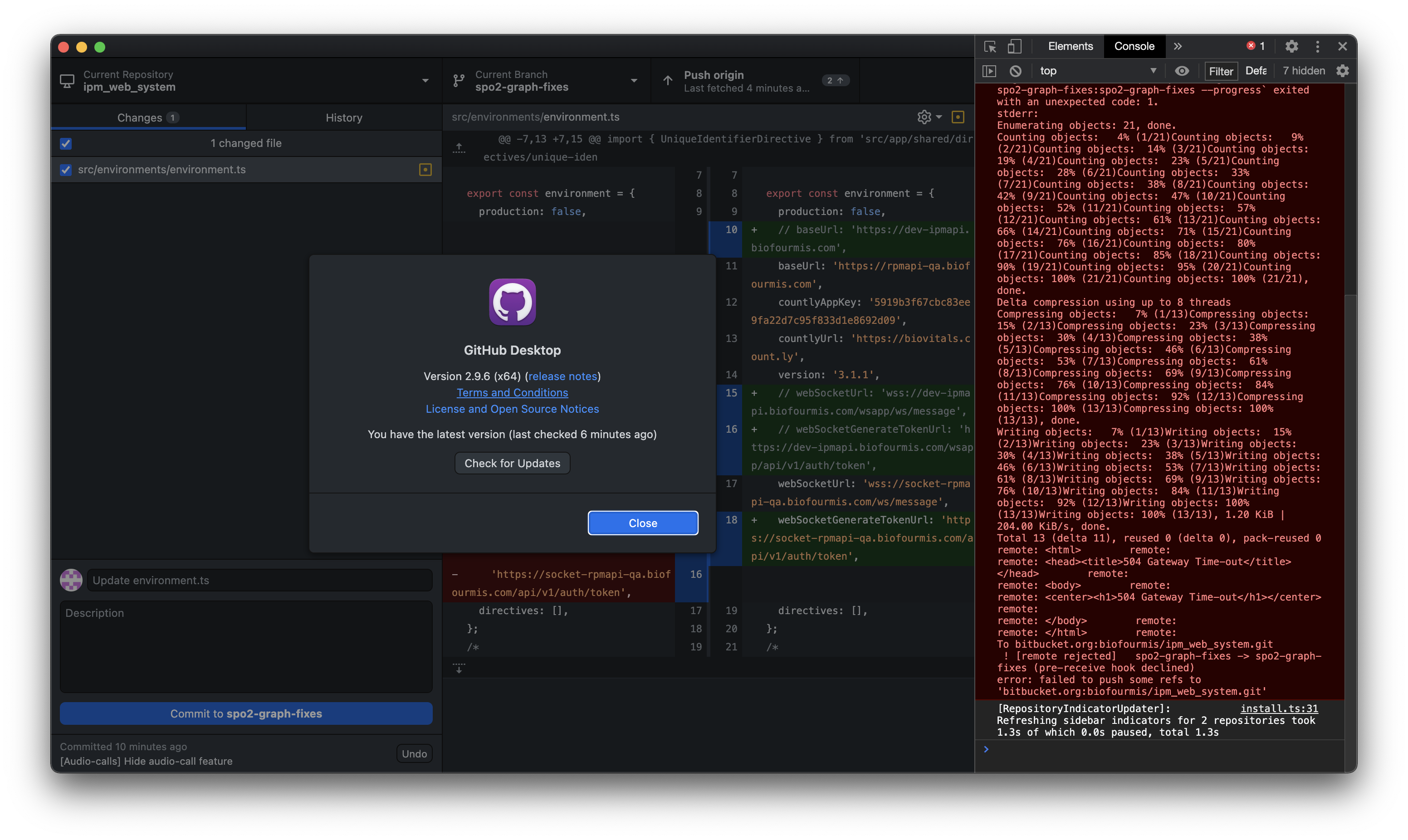The width and height of the screenshot is (1408, 840).
Task: Click the modified file icon in diff header
Action: click(x=958, y=117)
